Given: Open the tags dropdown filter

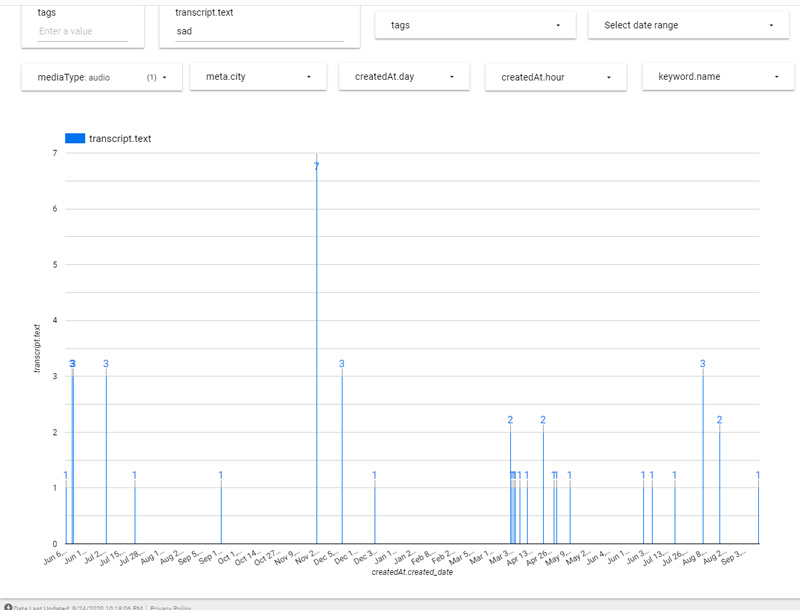Looking at the screenshot, I should point(475,25).
